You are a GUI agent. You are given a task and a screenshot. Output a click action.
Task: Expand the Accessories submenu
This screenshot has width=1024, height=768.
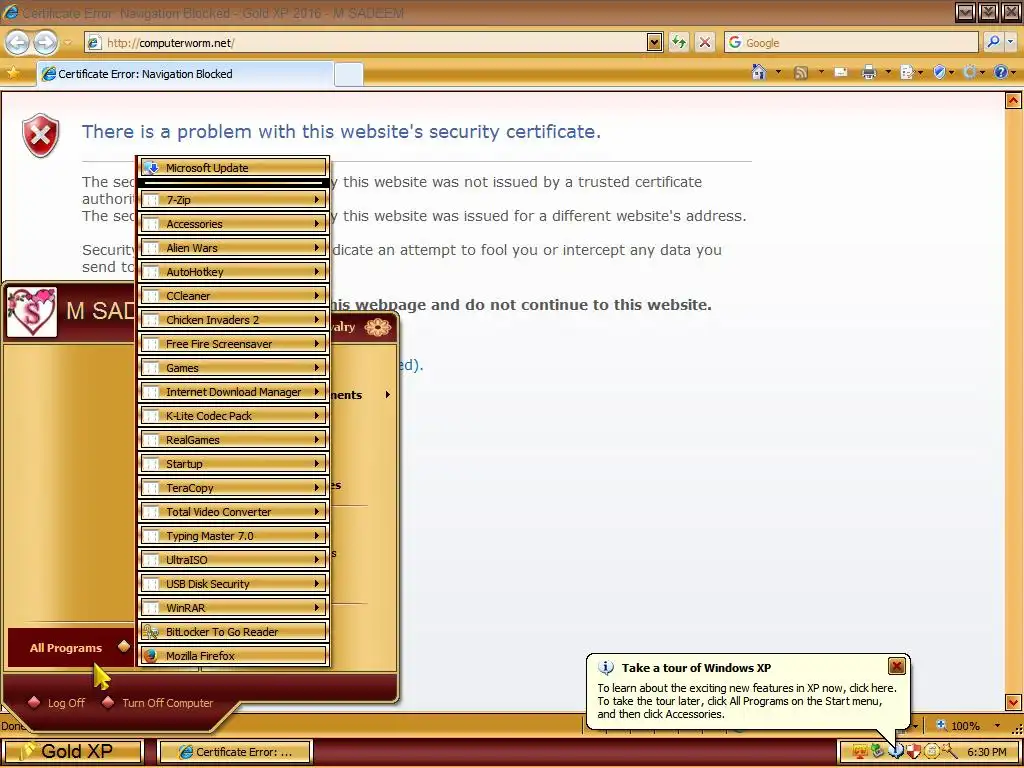[x=233, y=224]
